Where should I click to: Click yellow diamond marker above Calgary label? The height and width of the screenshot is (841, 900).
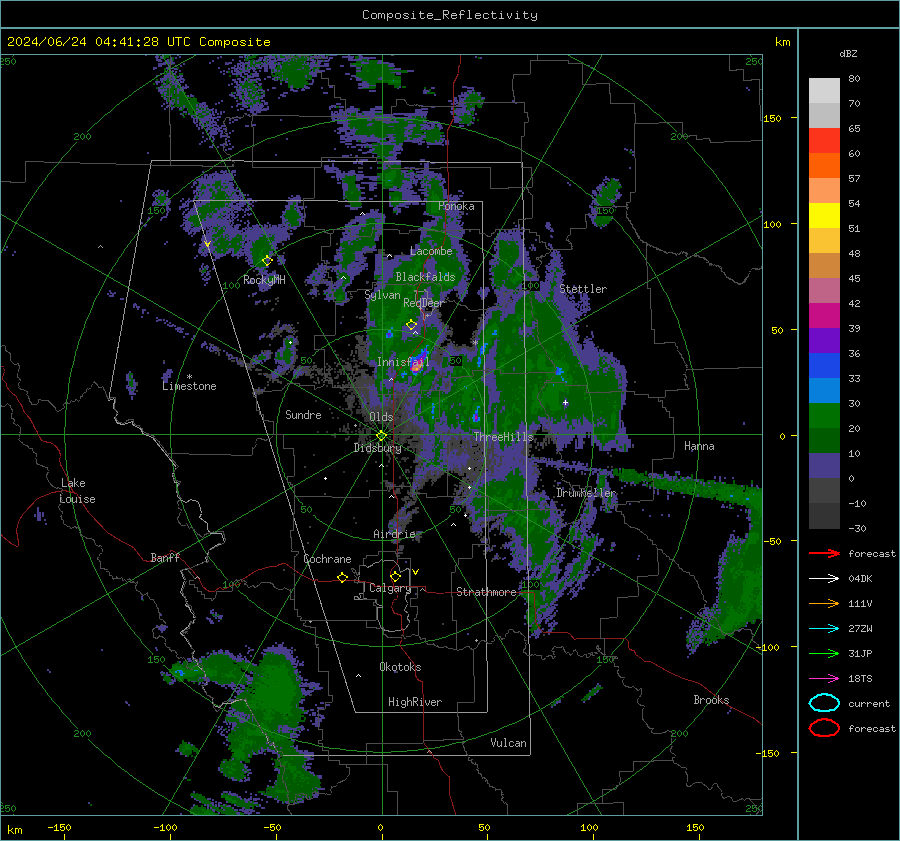pyautogui.click(x=395, y=576)
